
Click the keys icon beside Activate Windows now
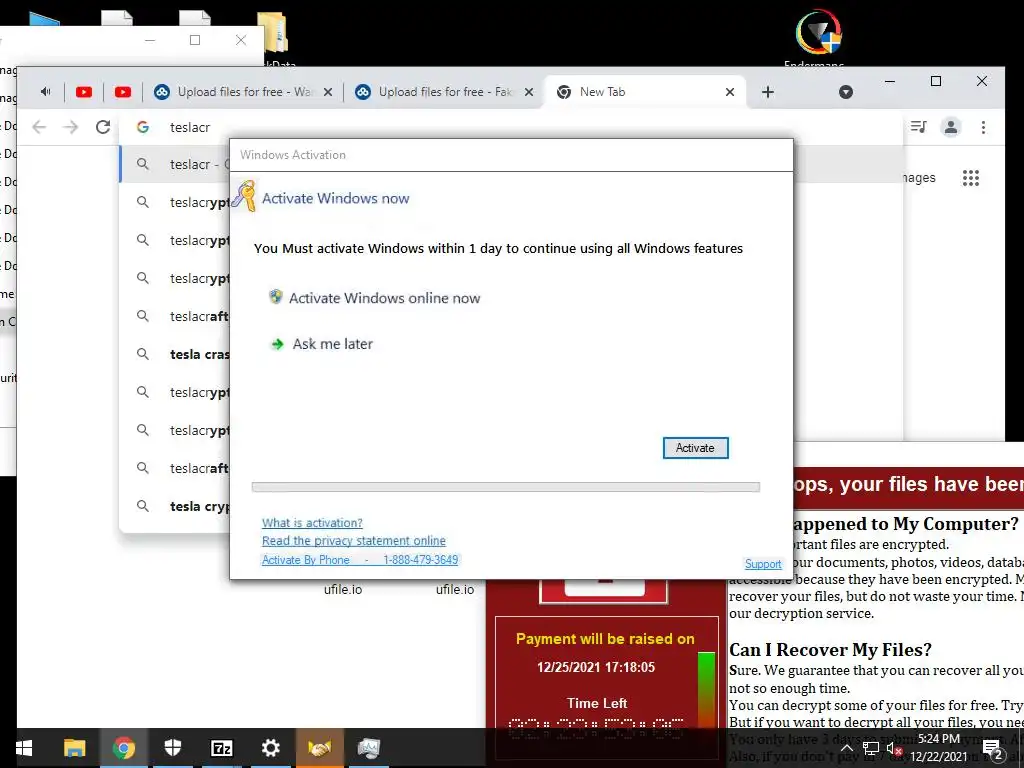(244, 196)
